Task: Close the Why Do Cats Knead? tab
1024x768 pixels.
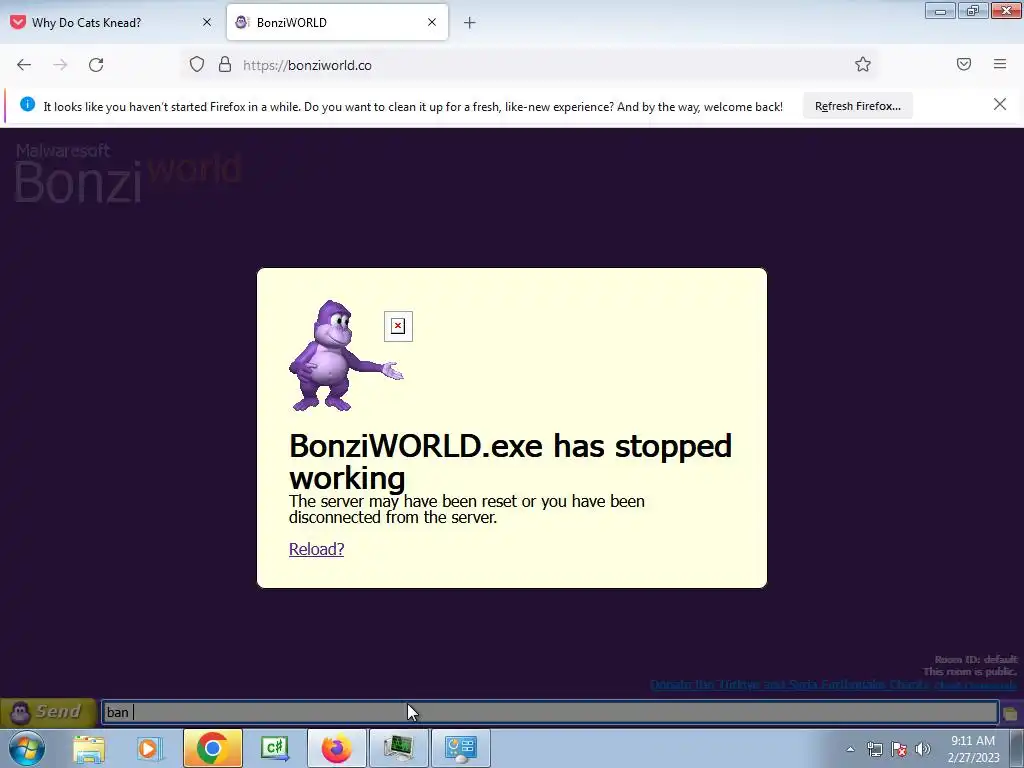Action: pyautogui.click(x=207, y=22)
